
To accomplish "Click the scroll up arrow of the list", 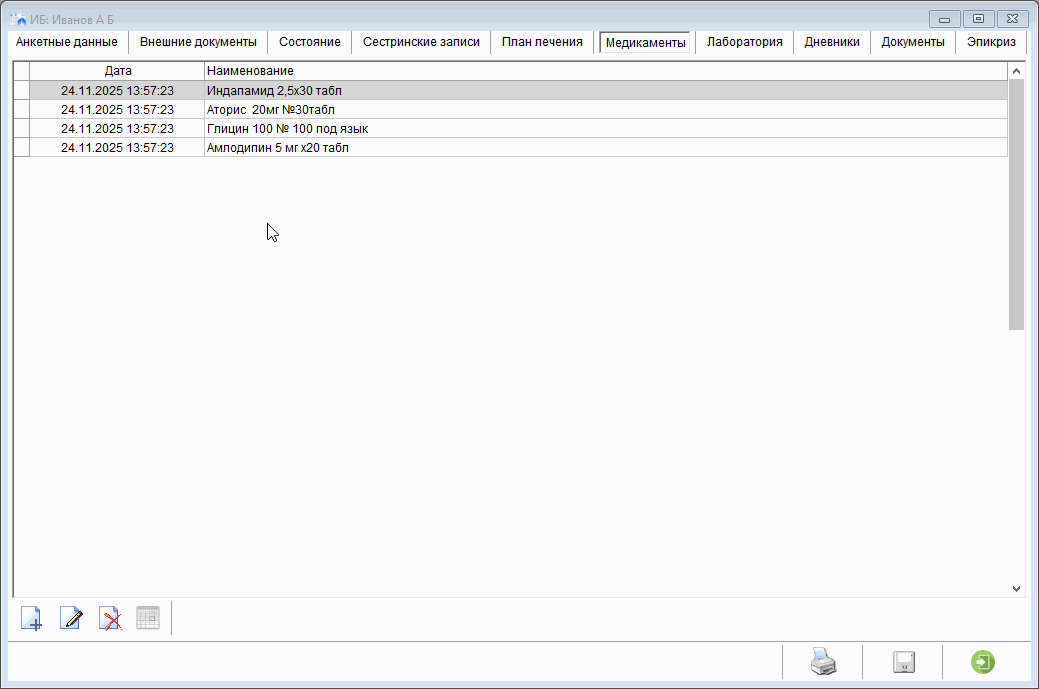I will click(x=1016, y=71).
